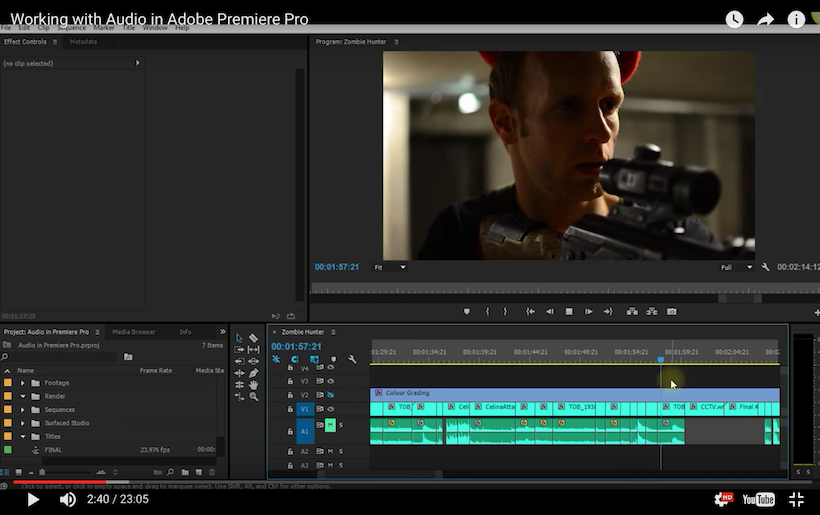Click Add Marker icon in timeline header

(334, 359)
